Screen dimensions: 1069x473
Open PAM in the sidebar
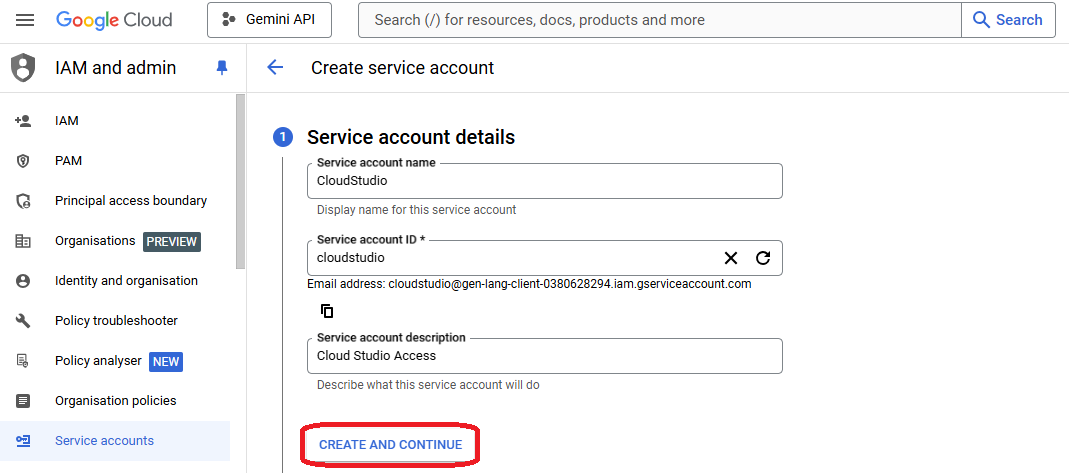click(68, 161)
